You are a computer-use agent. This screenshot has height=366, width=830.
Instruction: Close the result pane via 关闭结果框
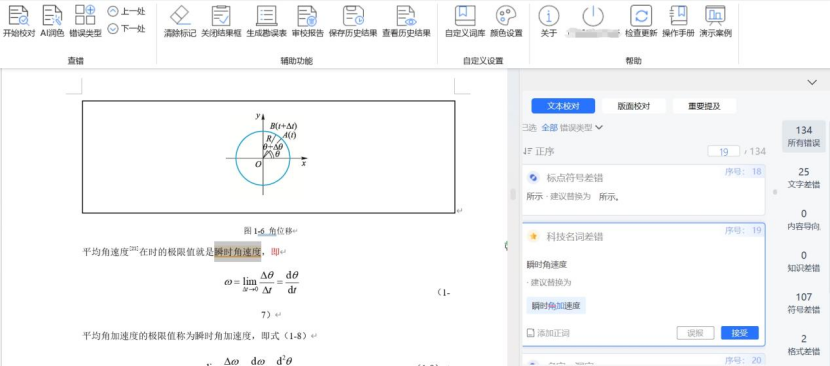[x=221, y=21]
